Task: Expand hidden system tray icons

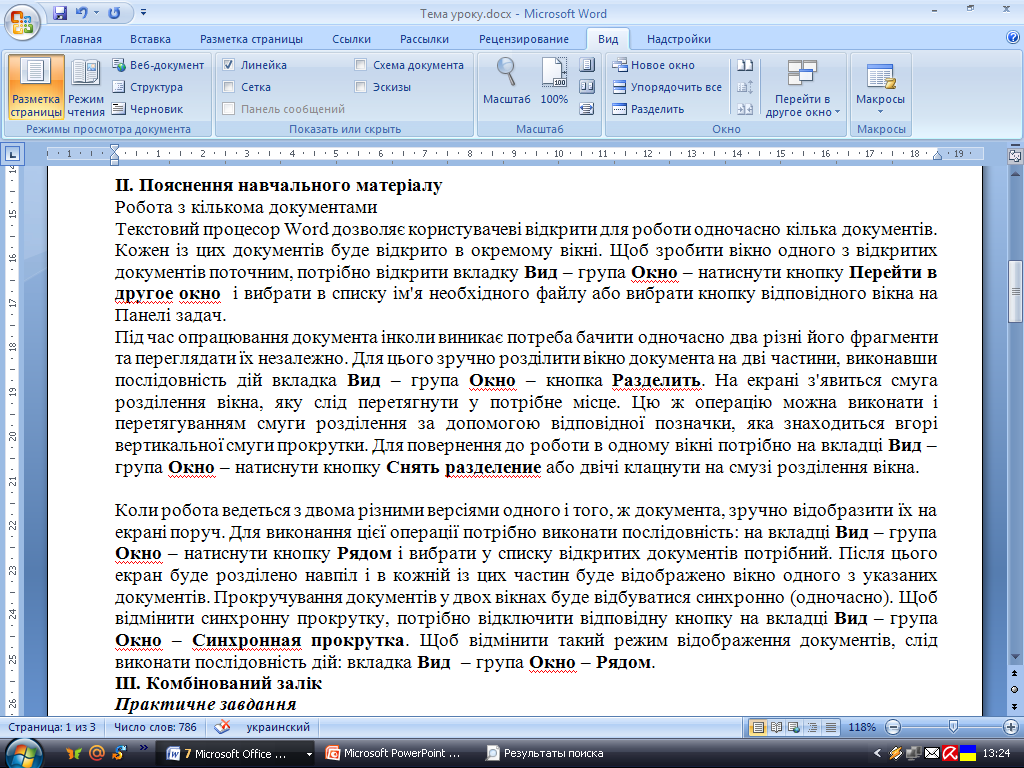Action: pyautogui.click(x=877, y=754)
